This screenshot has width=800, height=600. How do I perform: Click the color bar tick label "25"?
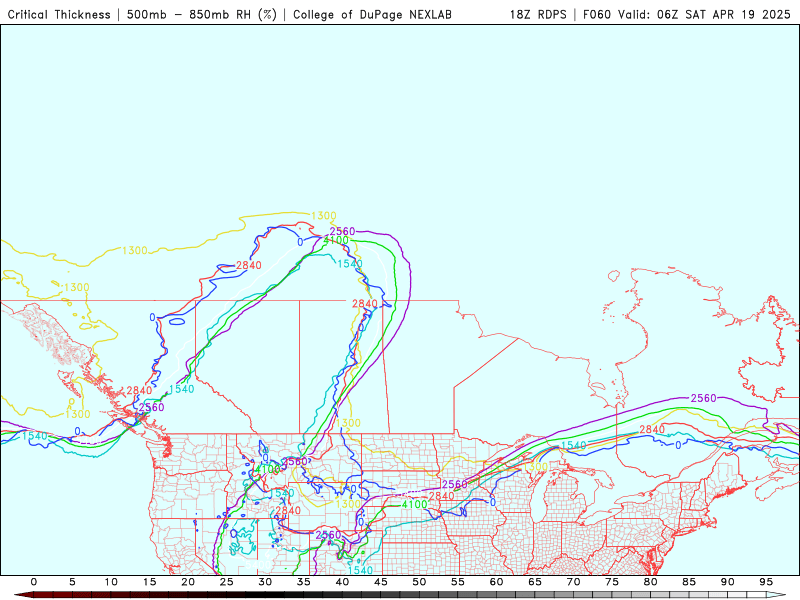click(227, 582)
